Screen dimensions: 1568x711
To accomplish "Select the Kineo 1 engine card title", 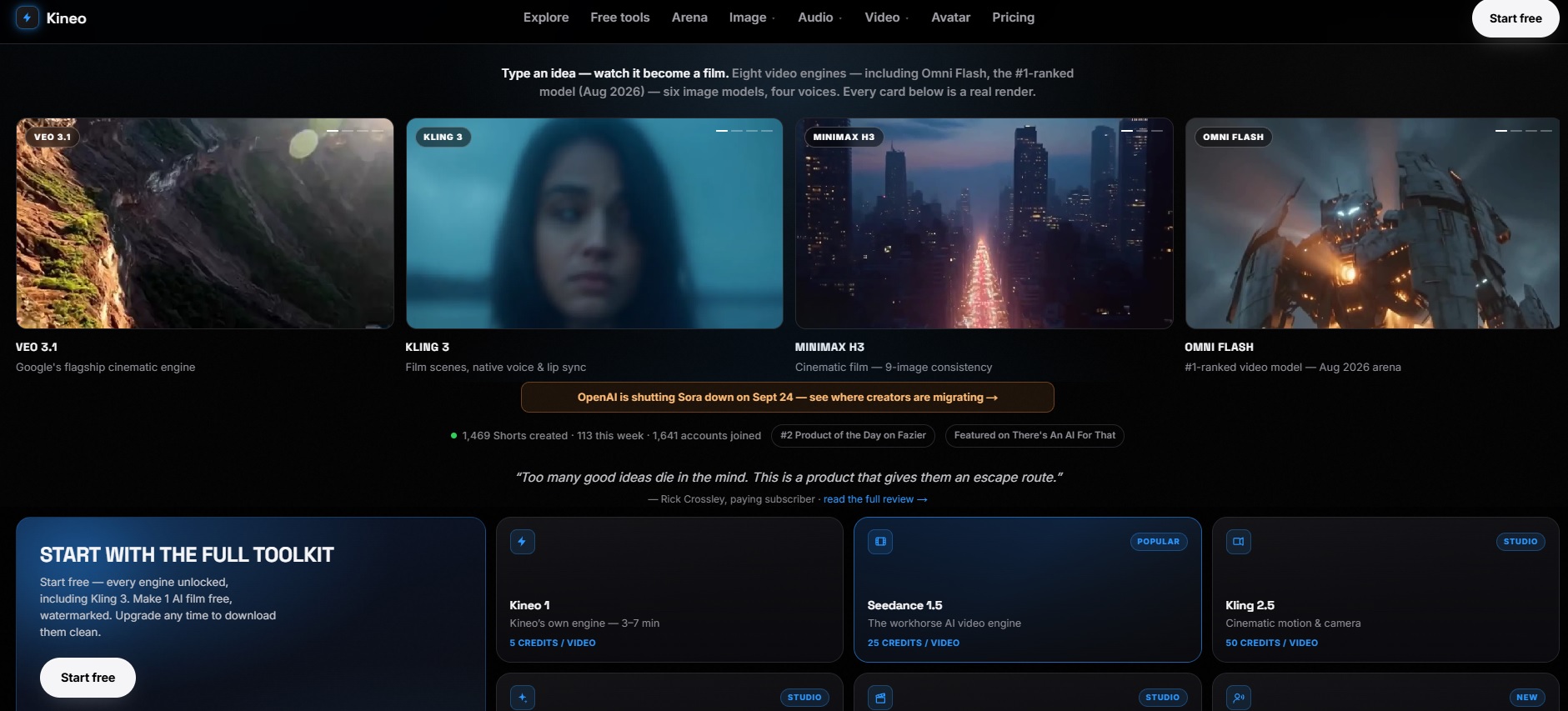I will 529,606.
